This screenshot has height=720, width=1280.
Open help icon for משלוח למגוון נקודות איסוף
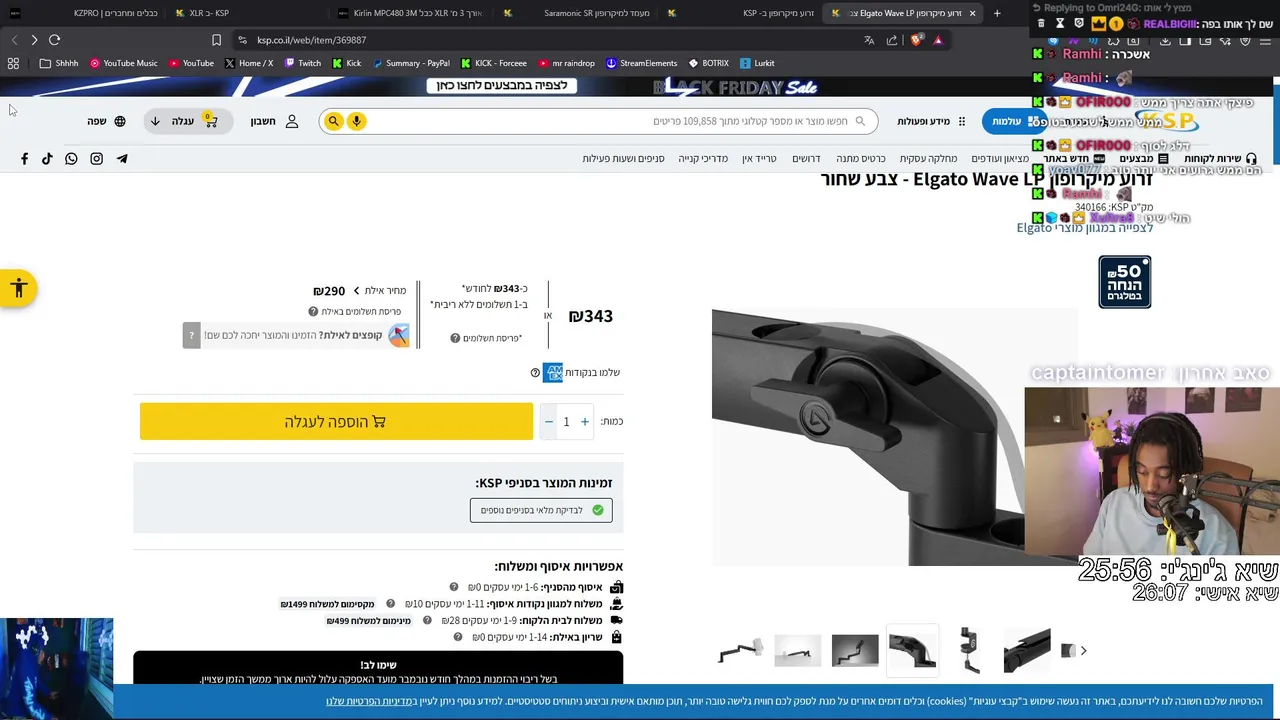[391, 604]
